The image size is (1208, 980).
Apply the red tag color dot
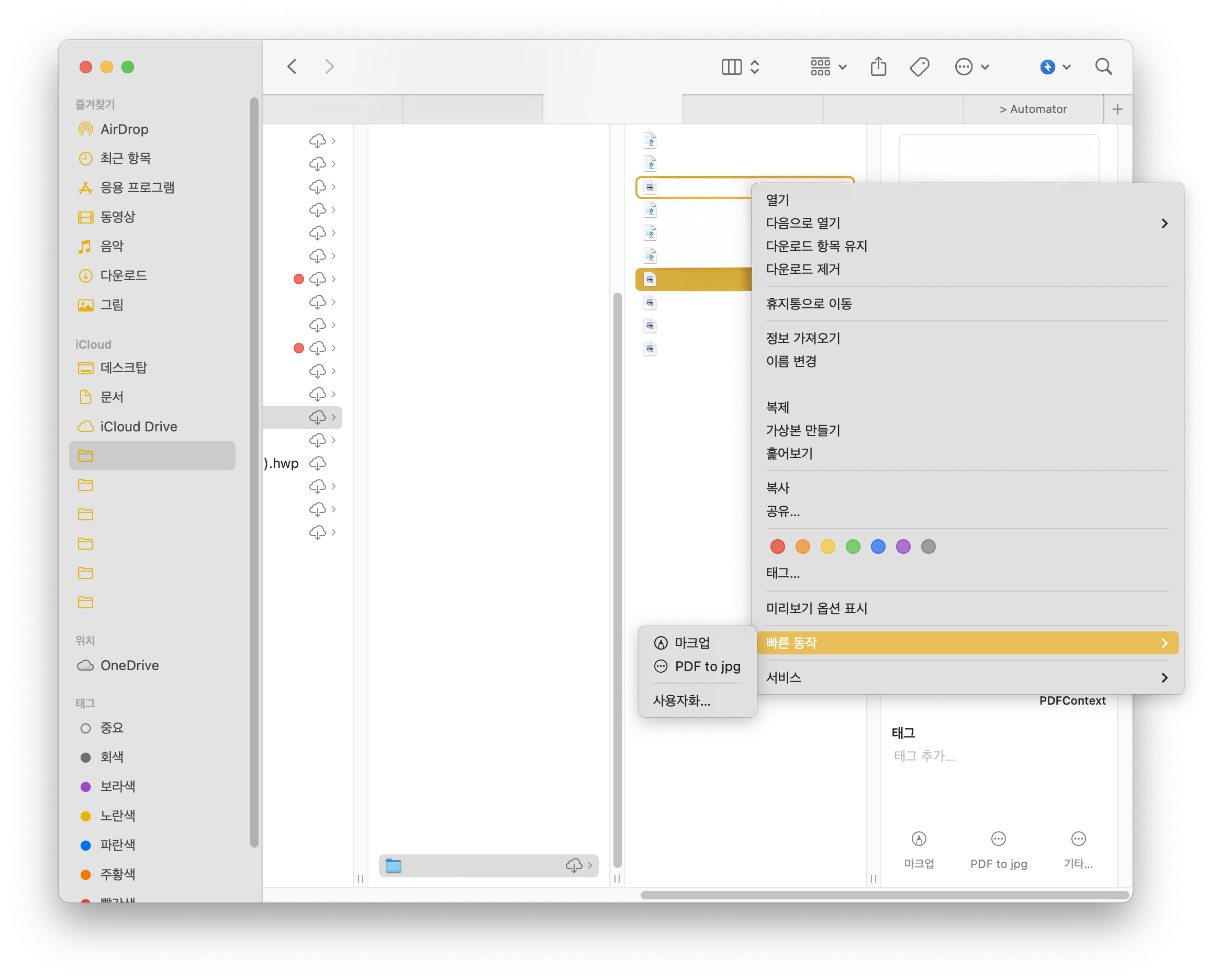(777, 547)
